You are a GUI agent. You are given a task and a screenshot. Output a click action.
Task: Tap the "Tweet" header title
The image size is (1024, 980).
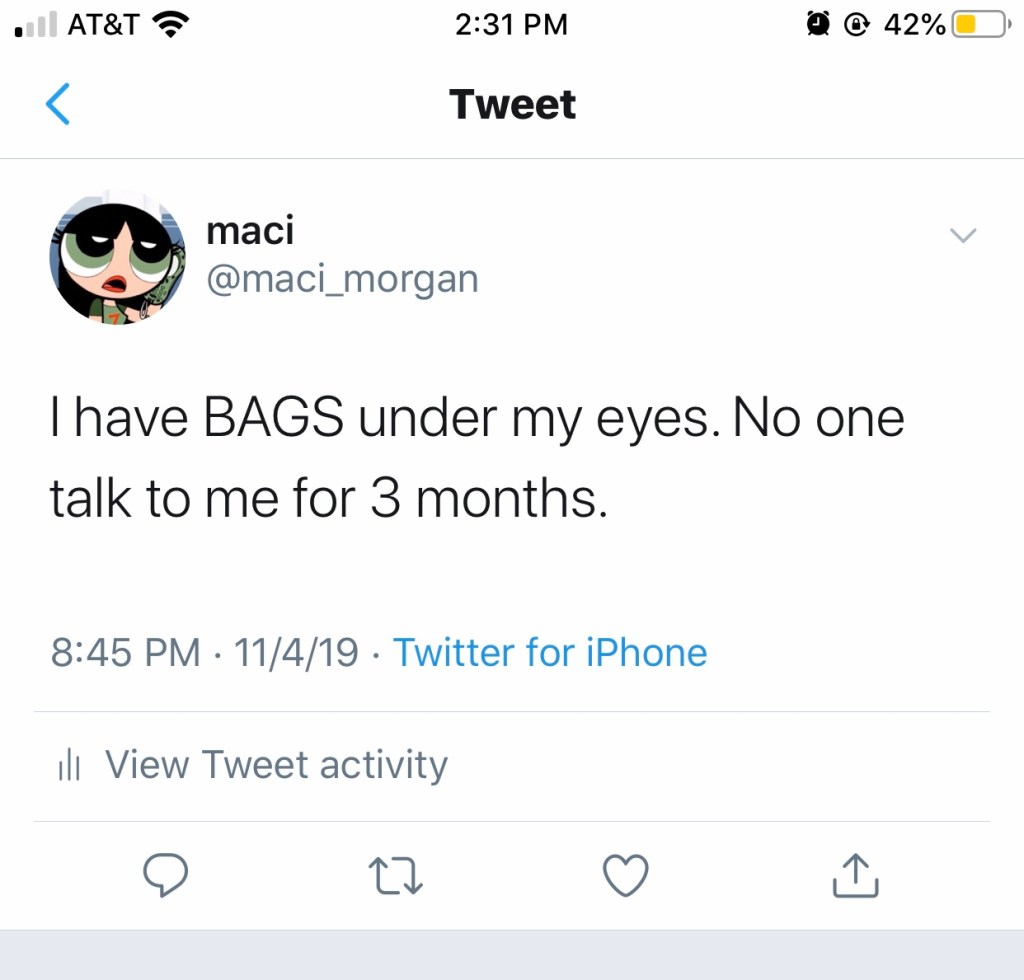512,105
